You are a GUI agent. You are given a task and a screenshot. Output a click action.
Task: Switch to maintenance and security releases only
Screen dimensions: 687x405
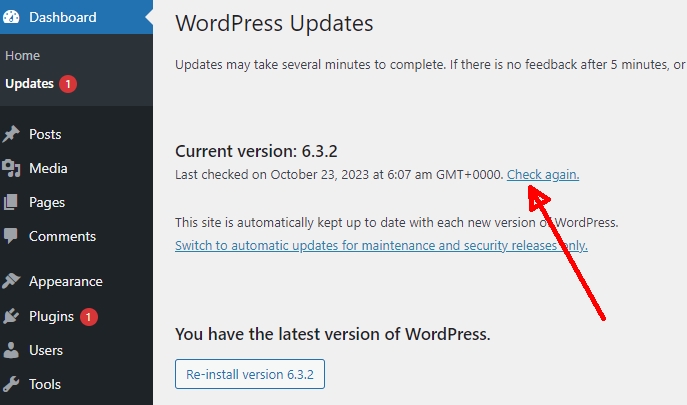click(381, 245)
